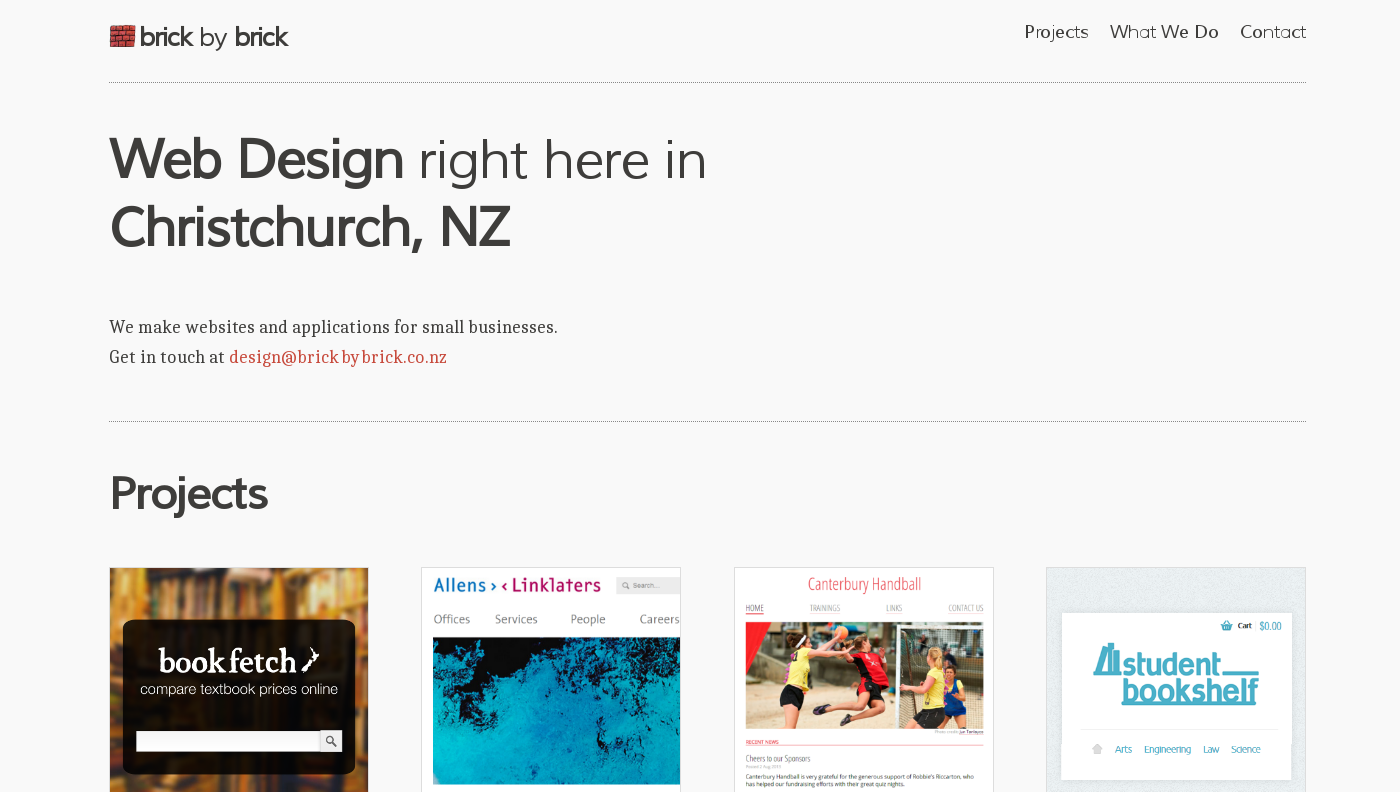
Task: Click the red brick logo icon
Action: [x=122, y=37]
